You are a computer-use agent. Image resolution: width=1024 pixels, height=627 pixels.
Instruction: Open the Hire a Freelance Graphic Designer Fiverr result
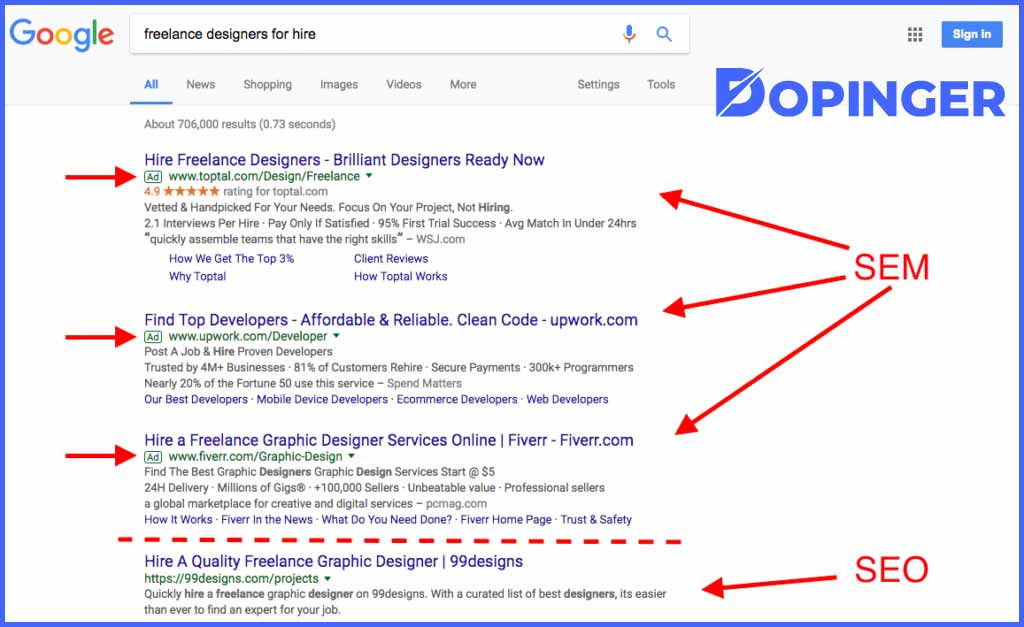(389, 440)
